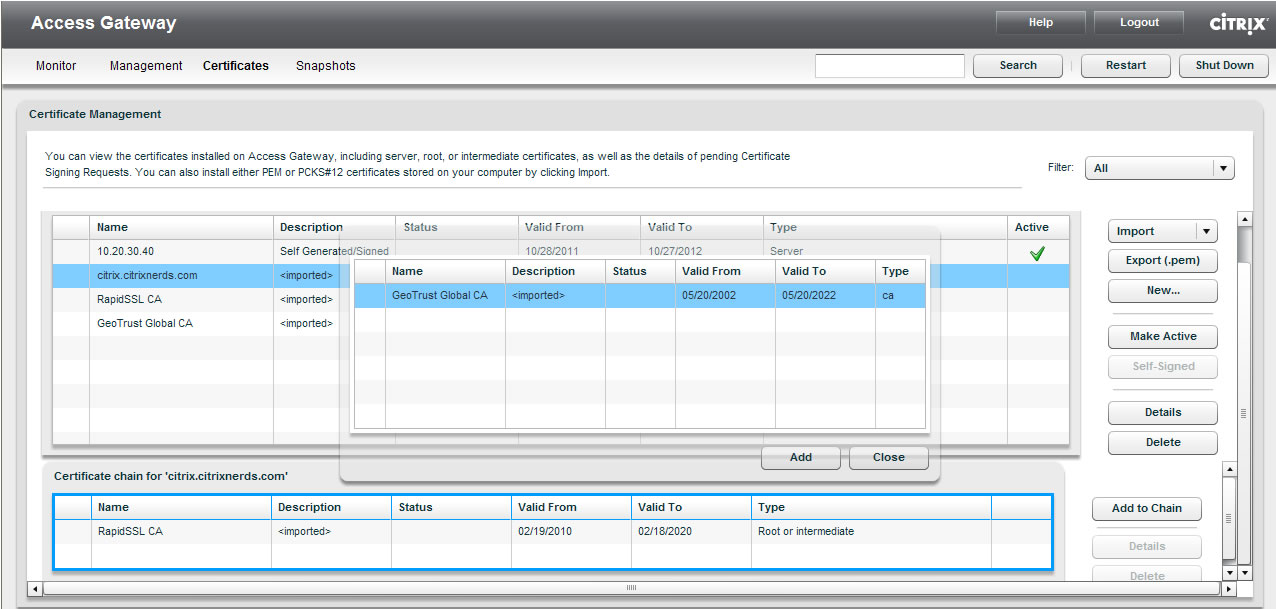Click Export (.pem) button
This screenshot has height=609, width=1276.
pyautogui.click(x=1163, y=261)
